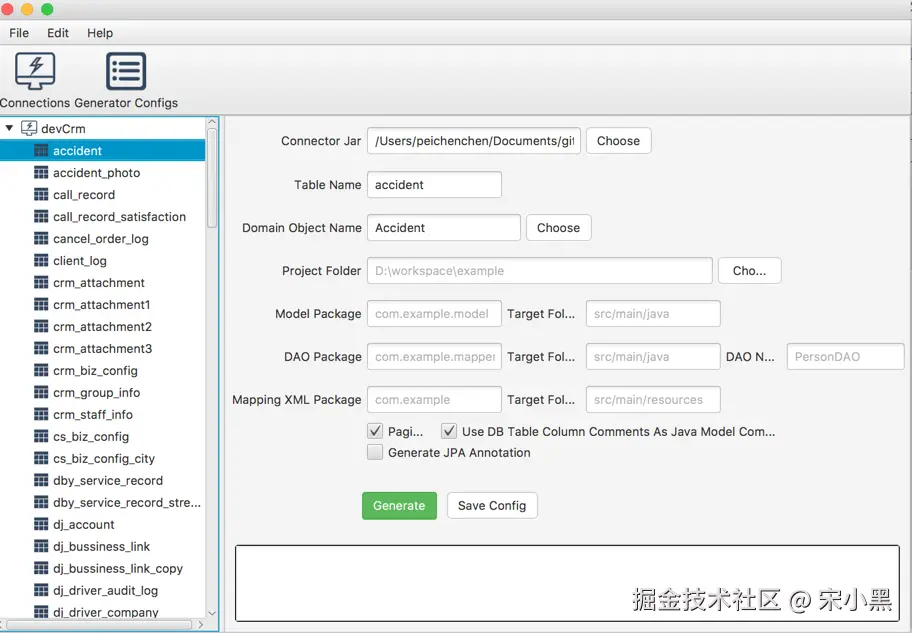Click the devCrm database connection icon
Screen dimensions: 912x633
pyautogui.click(x=29, y=128)
